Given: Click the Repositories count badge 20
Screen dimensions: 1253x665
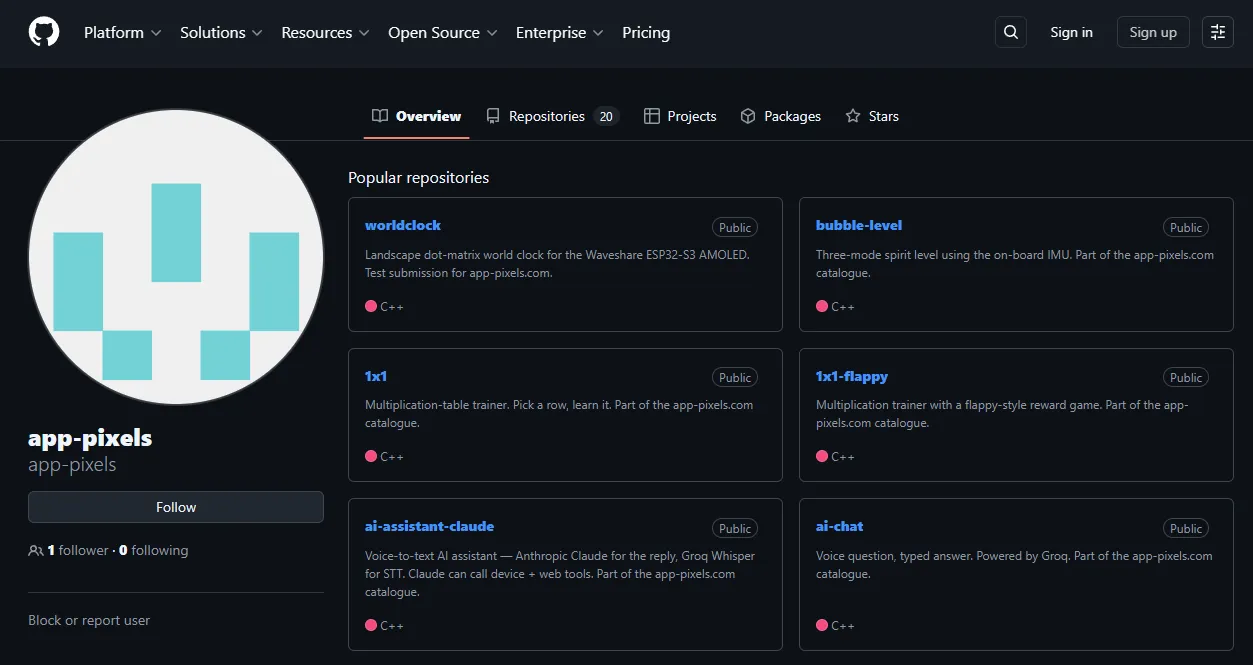Looking at the screenshot, I should point(606,116).
